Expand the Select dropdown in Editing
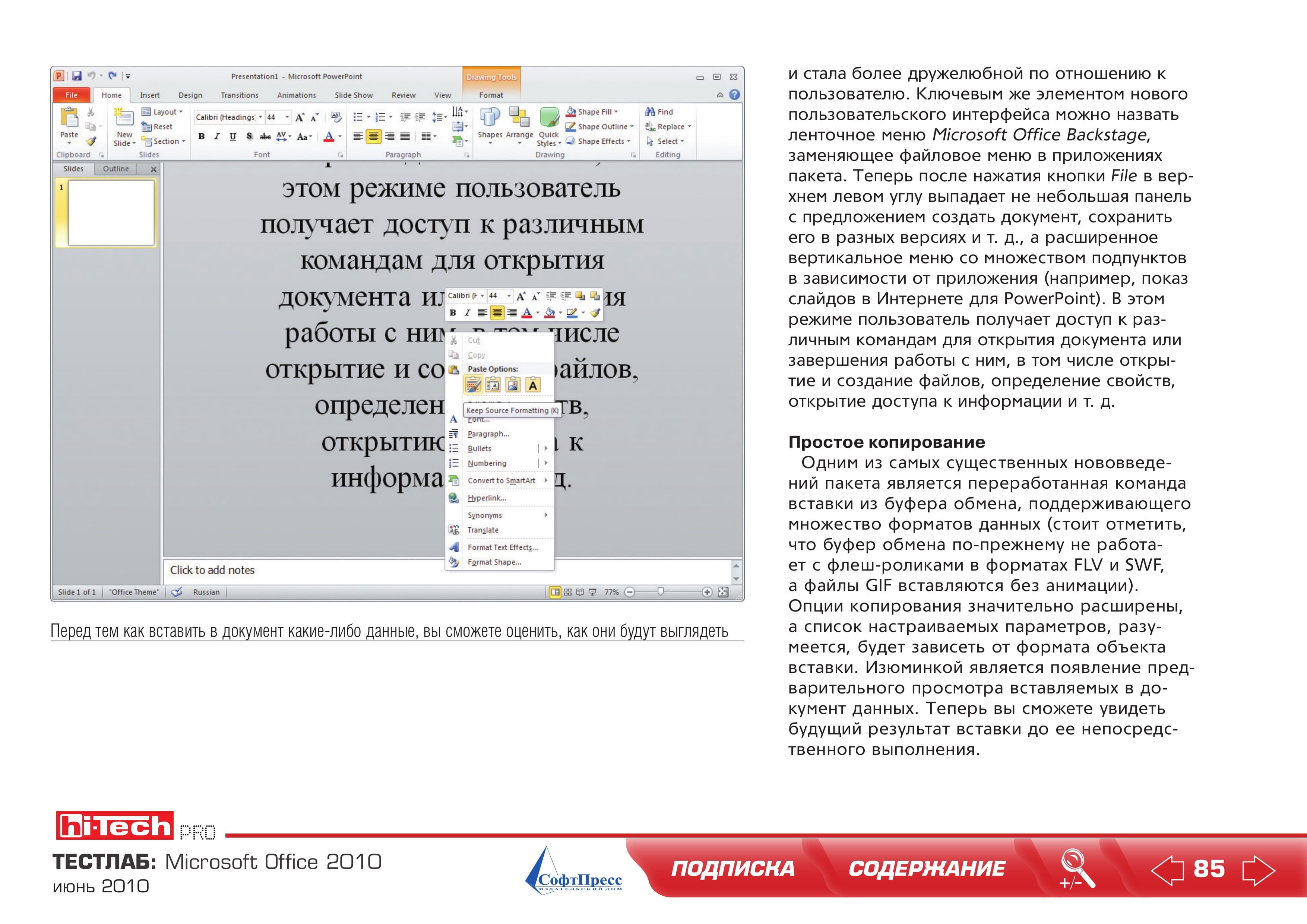The height and width of the screenshot is (924, 1307). (665, 141)
